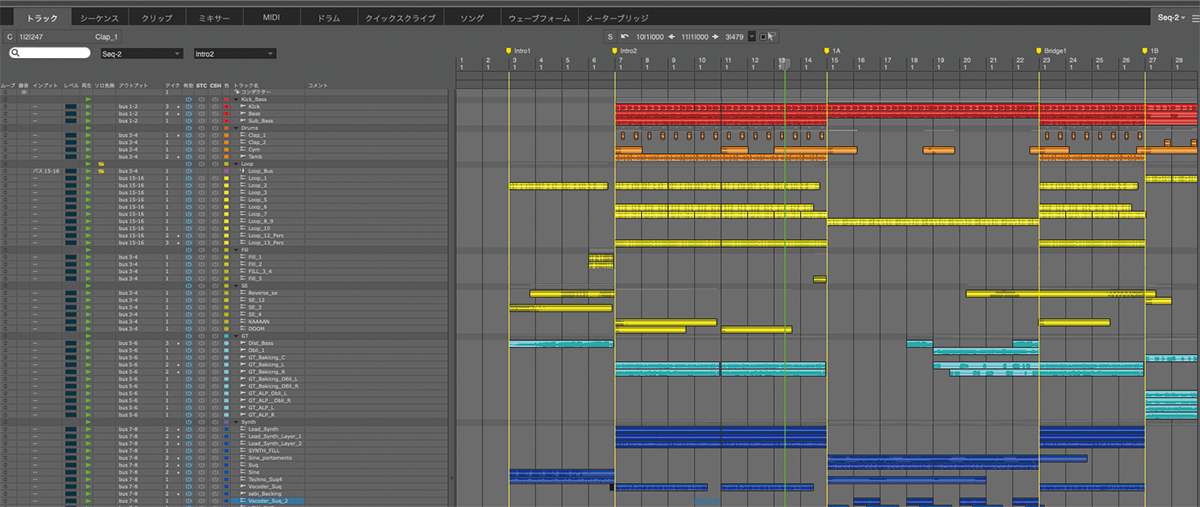Click the track type icon of Fill_1
Screen dimensions: 1200x507
pyautogui.click(x=243, y=257)
